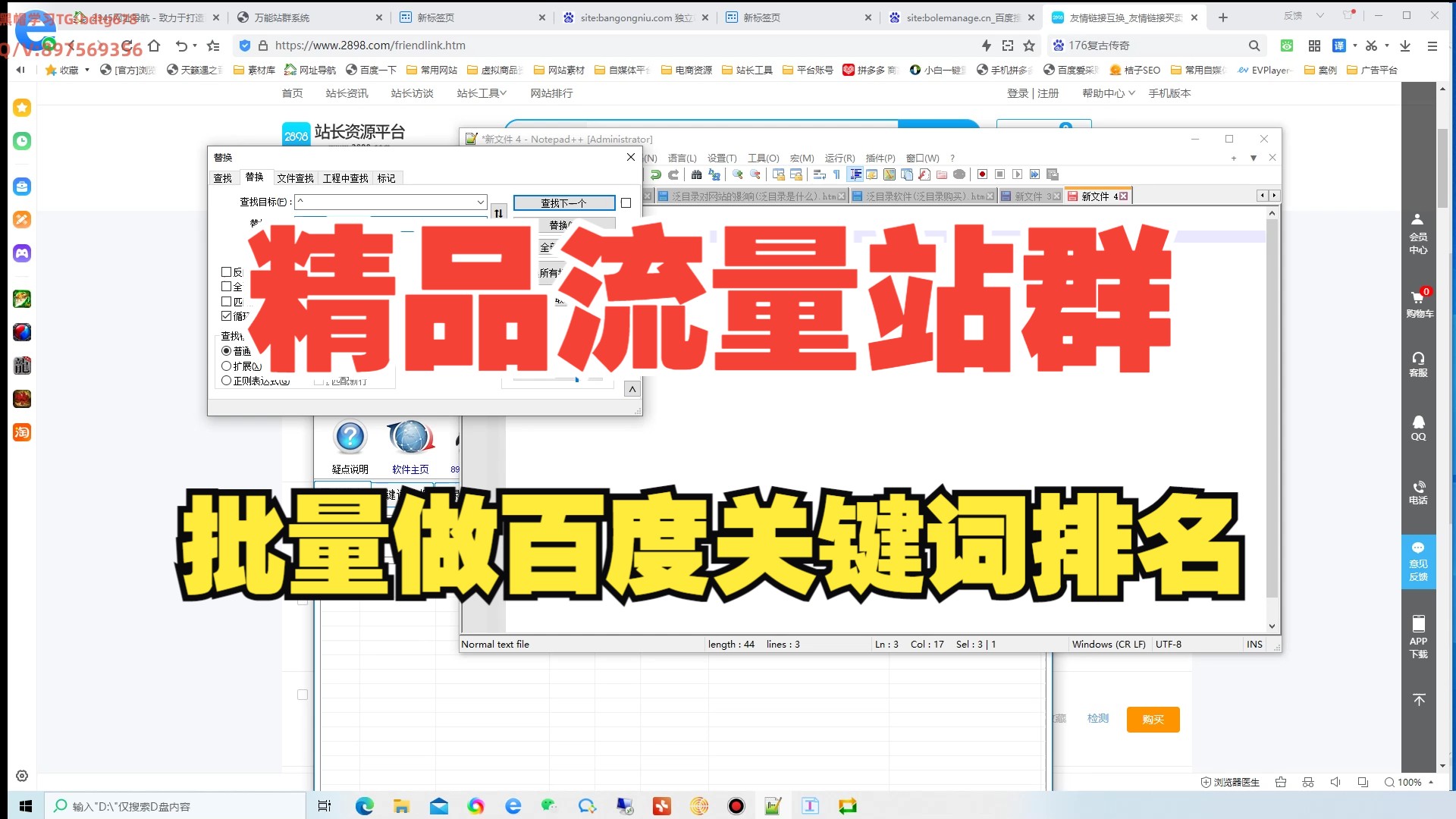Click 电话 phone icon in right sidebar
This screenshot has height=819, width=1456.
click(1418, 492)
